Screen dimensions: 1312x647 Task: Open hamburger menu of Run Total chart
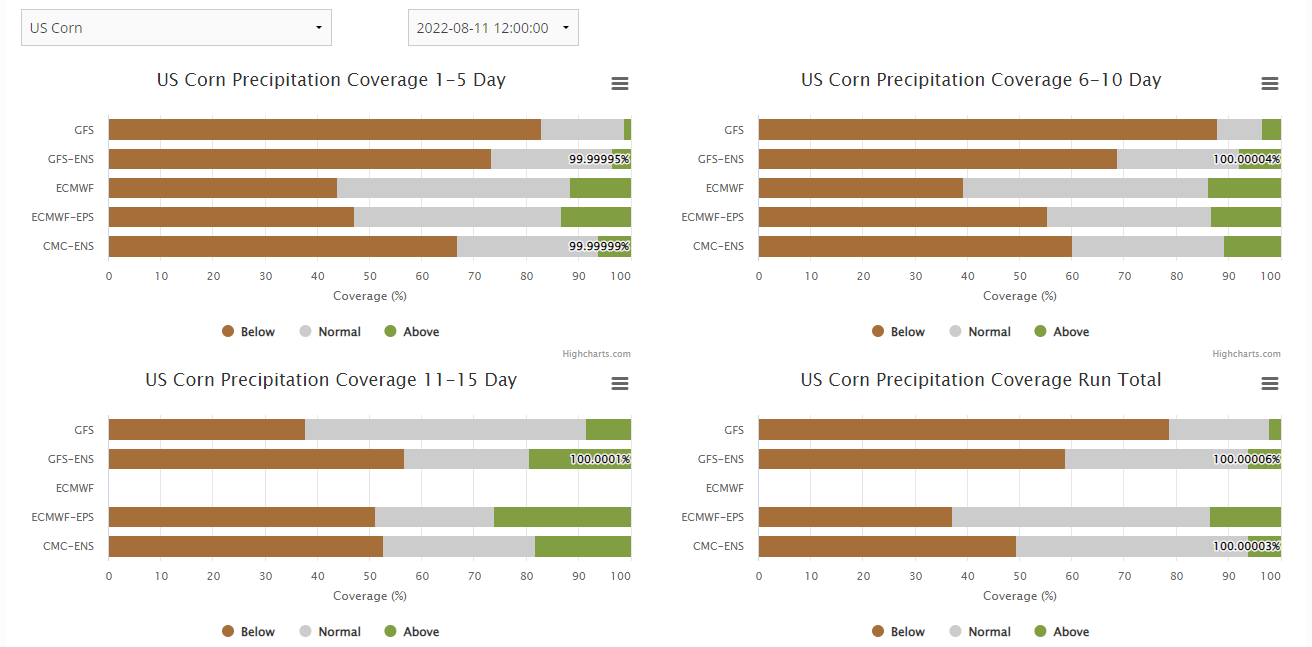[x=1269, y=384]
